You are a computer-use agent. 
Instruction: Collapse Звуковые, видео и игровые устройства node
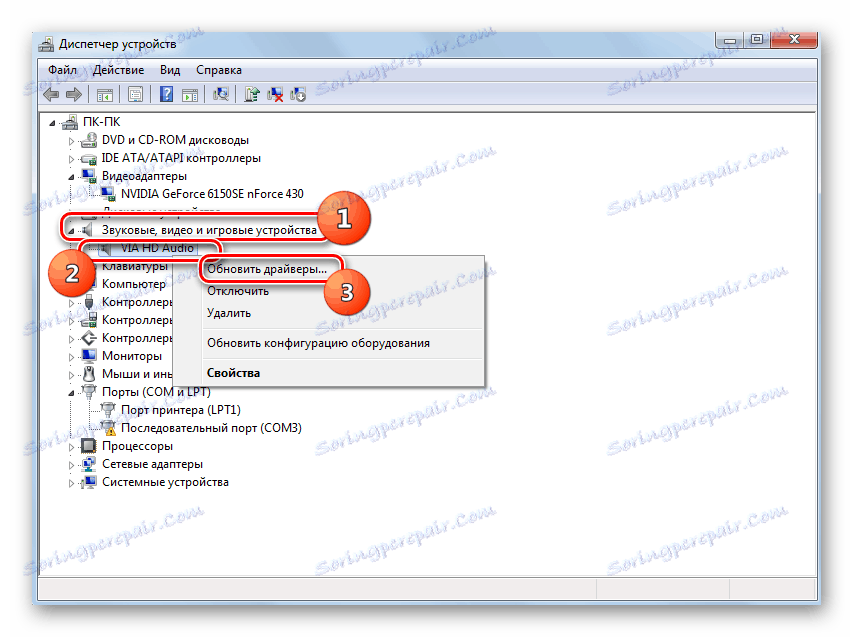pos(71,231)
